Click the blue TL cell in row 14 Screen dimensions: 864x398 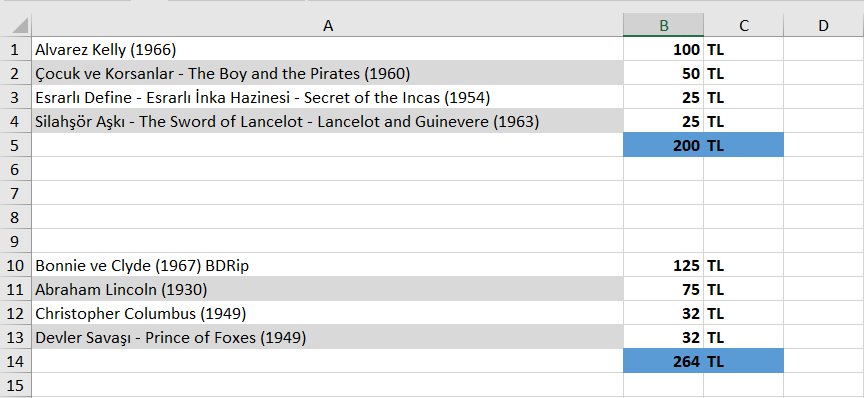pos(743,362)
